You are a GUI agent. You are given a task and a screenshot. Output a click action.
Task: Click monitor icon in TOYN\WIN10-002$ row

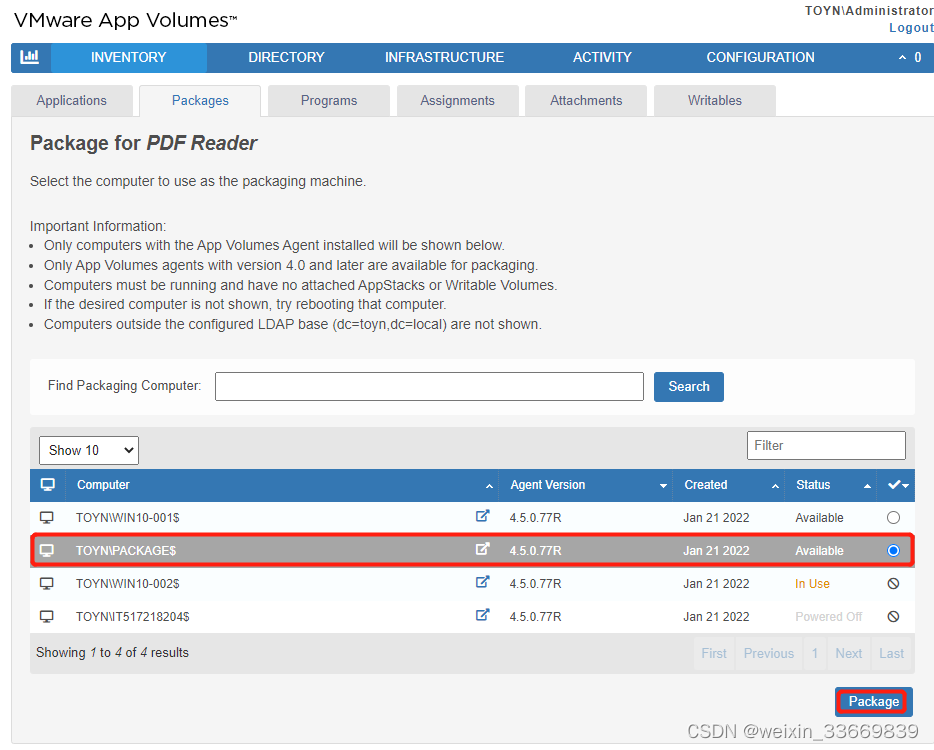(x=46, y=583)
